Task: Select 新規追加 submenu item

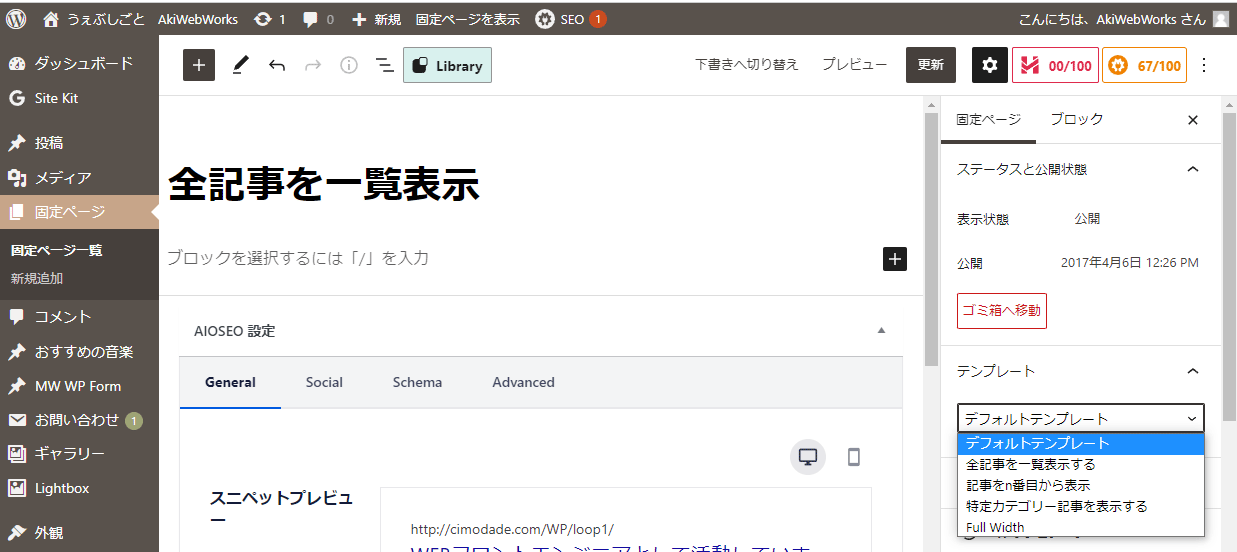Action: pyautogui.click(x=37, y=278)
